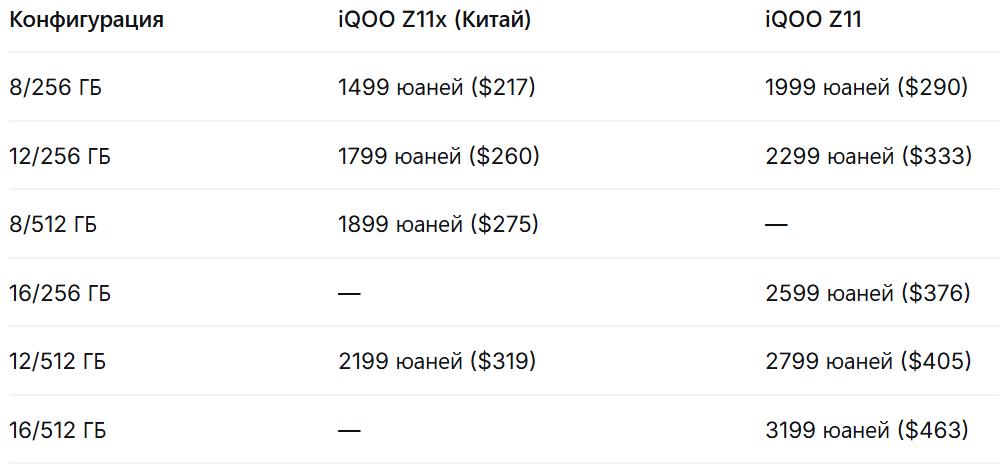Image resolution: width=999 pixels, height=468 pixels.
Task: Click the 2299 юаней ($333) price
Action: 868,157
